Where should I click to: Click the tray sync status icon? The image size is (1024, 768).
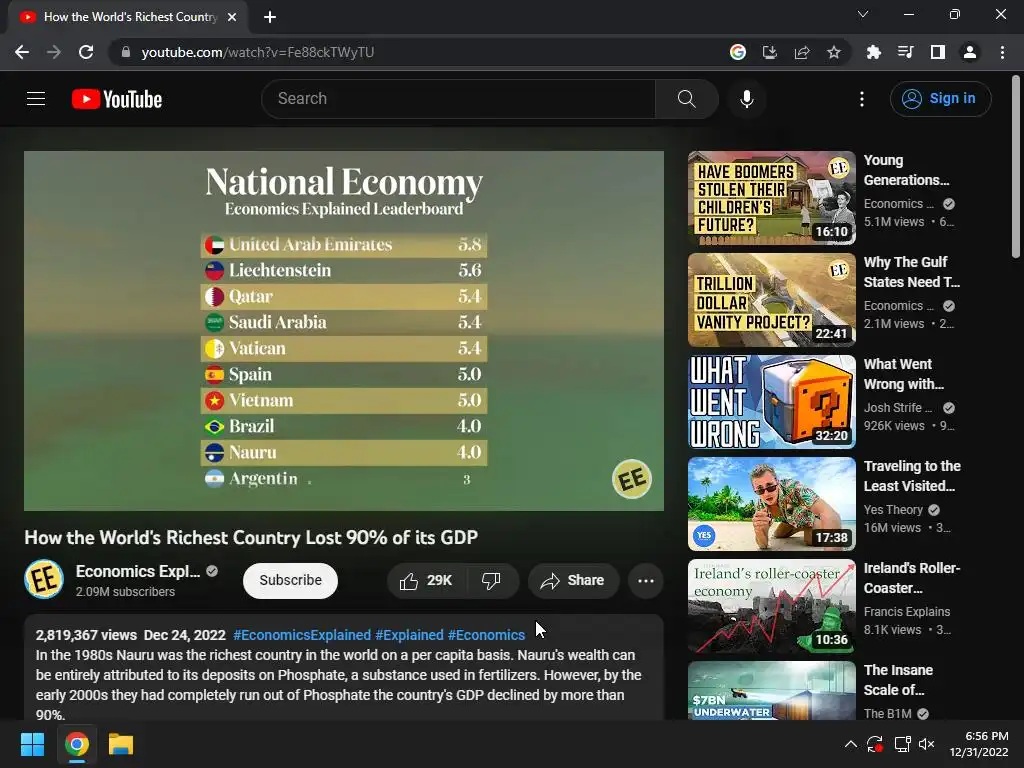point(875,744)
